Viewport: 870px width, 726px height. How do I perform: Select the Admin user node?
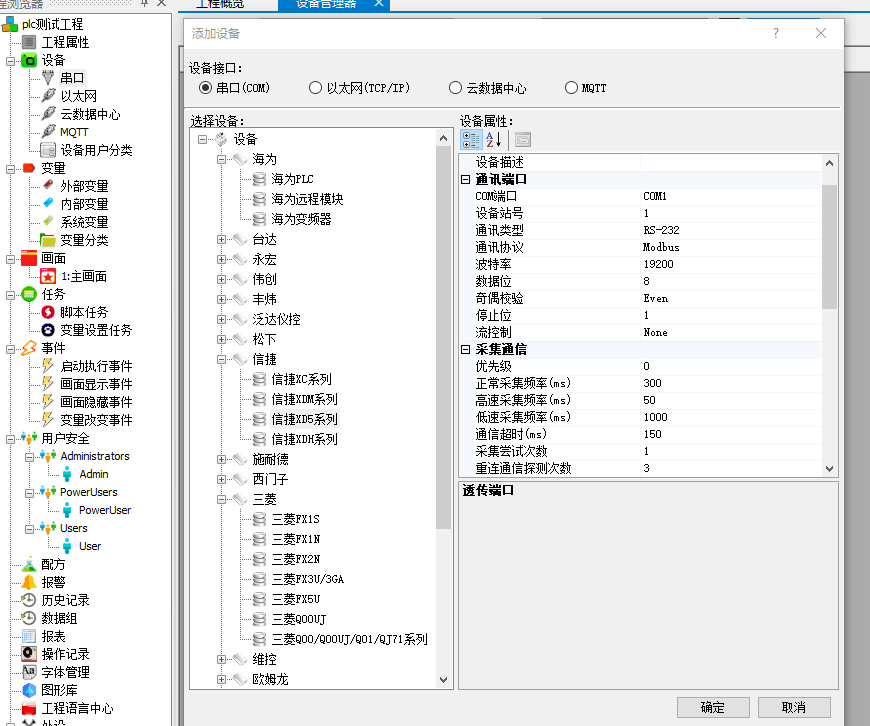pos(94,474)
